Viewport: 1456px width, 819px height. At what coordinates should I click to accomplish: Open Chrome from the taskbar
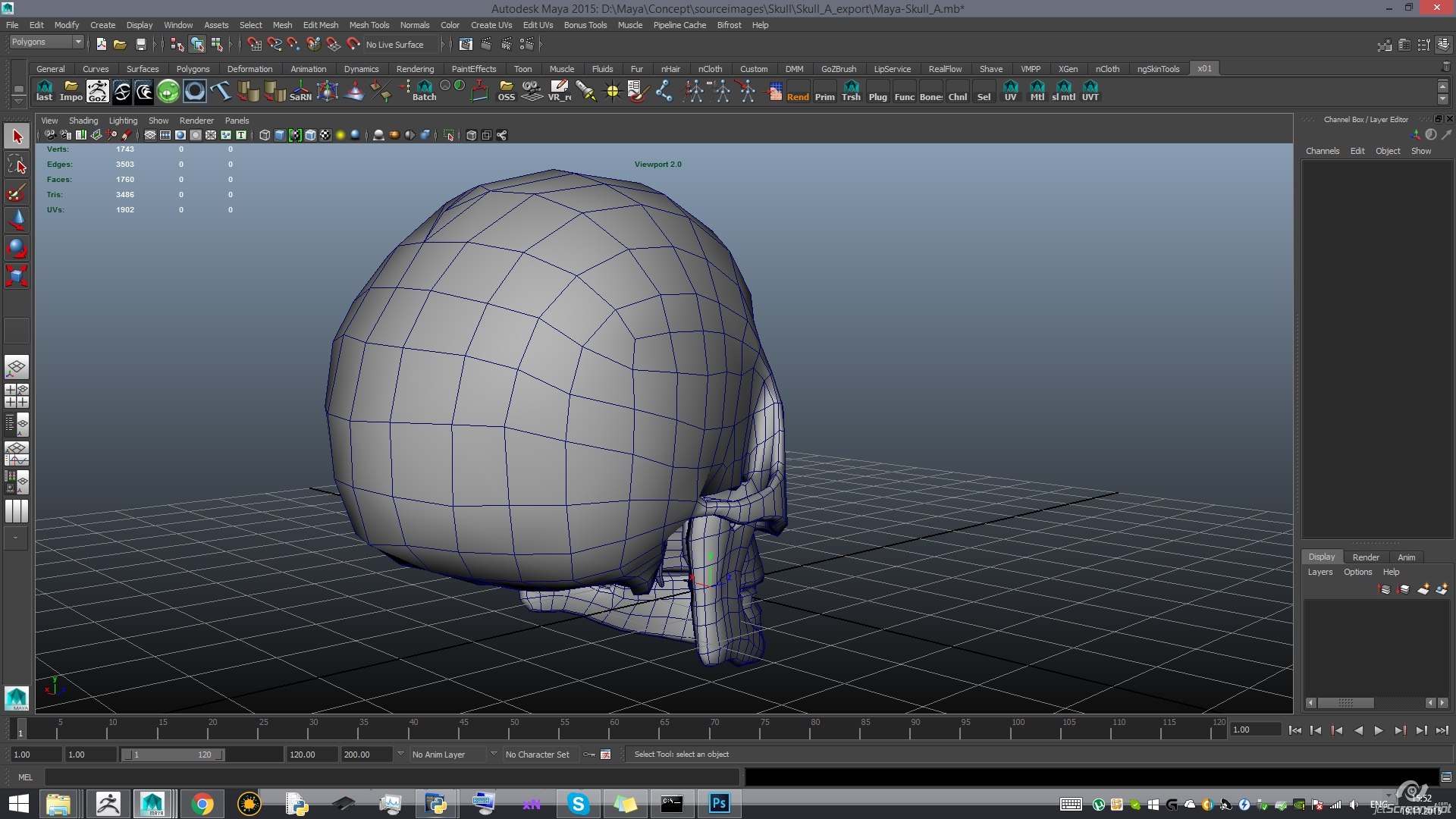[202, 803]
